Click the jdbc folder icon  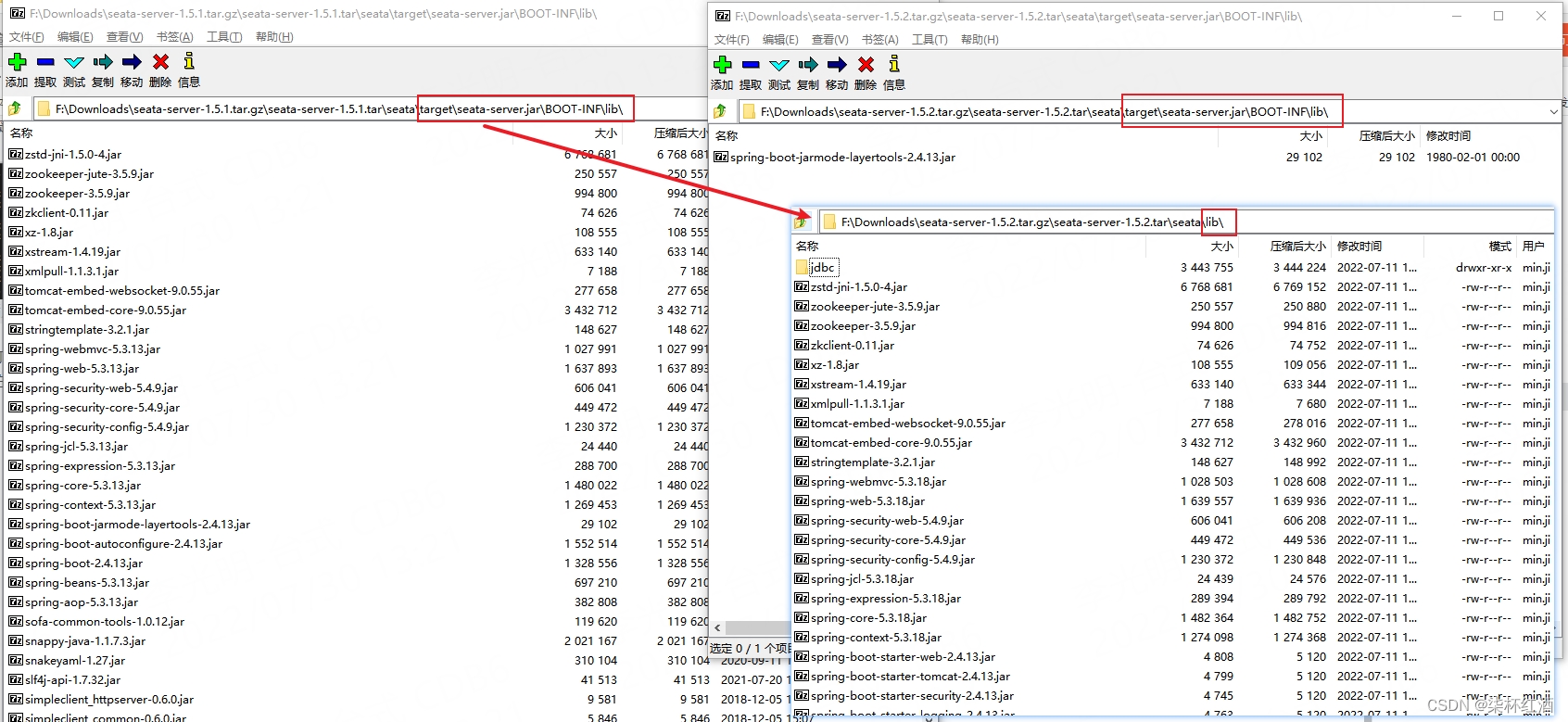click(x=802, y=268)
